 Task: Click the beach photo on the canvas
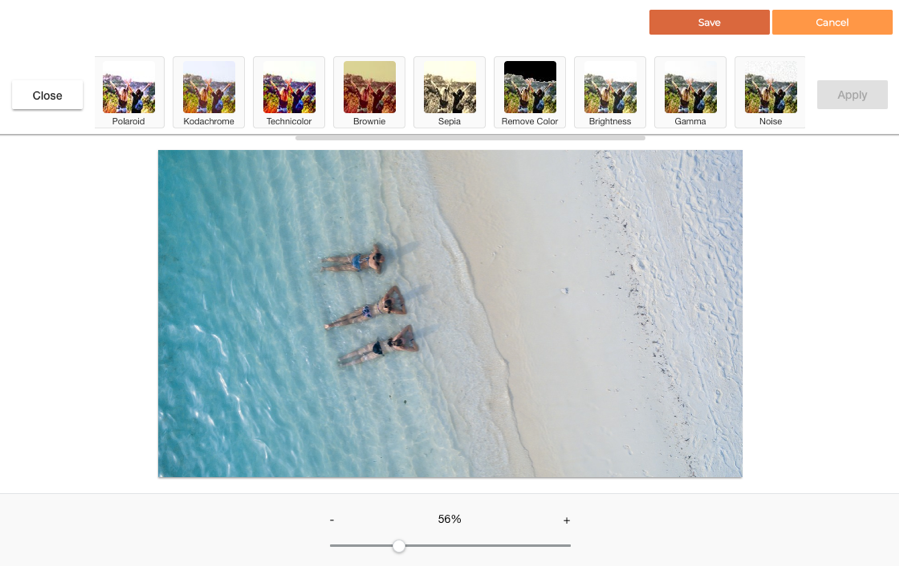tap(450, 313)
